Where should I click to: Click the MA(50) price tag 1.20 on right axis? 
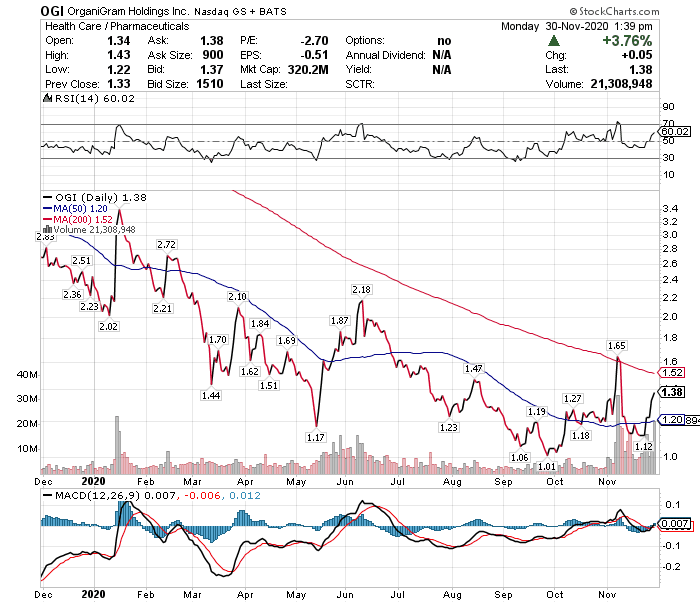(672, 420)
